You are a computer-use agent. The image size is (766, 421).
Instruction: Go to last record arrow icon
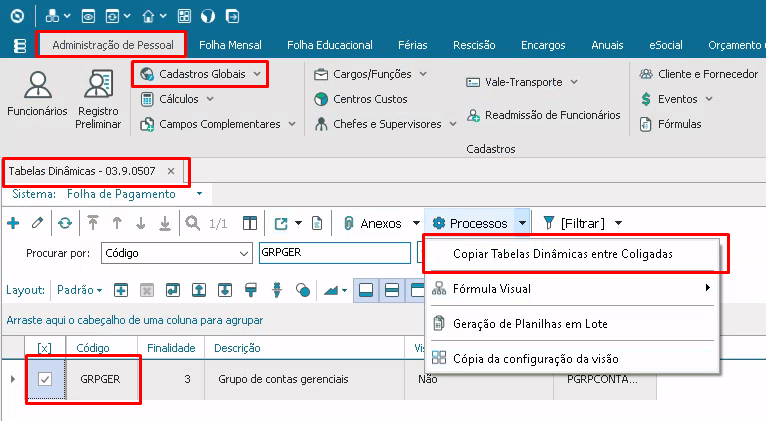click(165, 223)
